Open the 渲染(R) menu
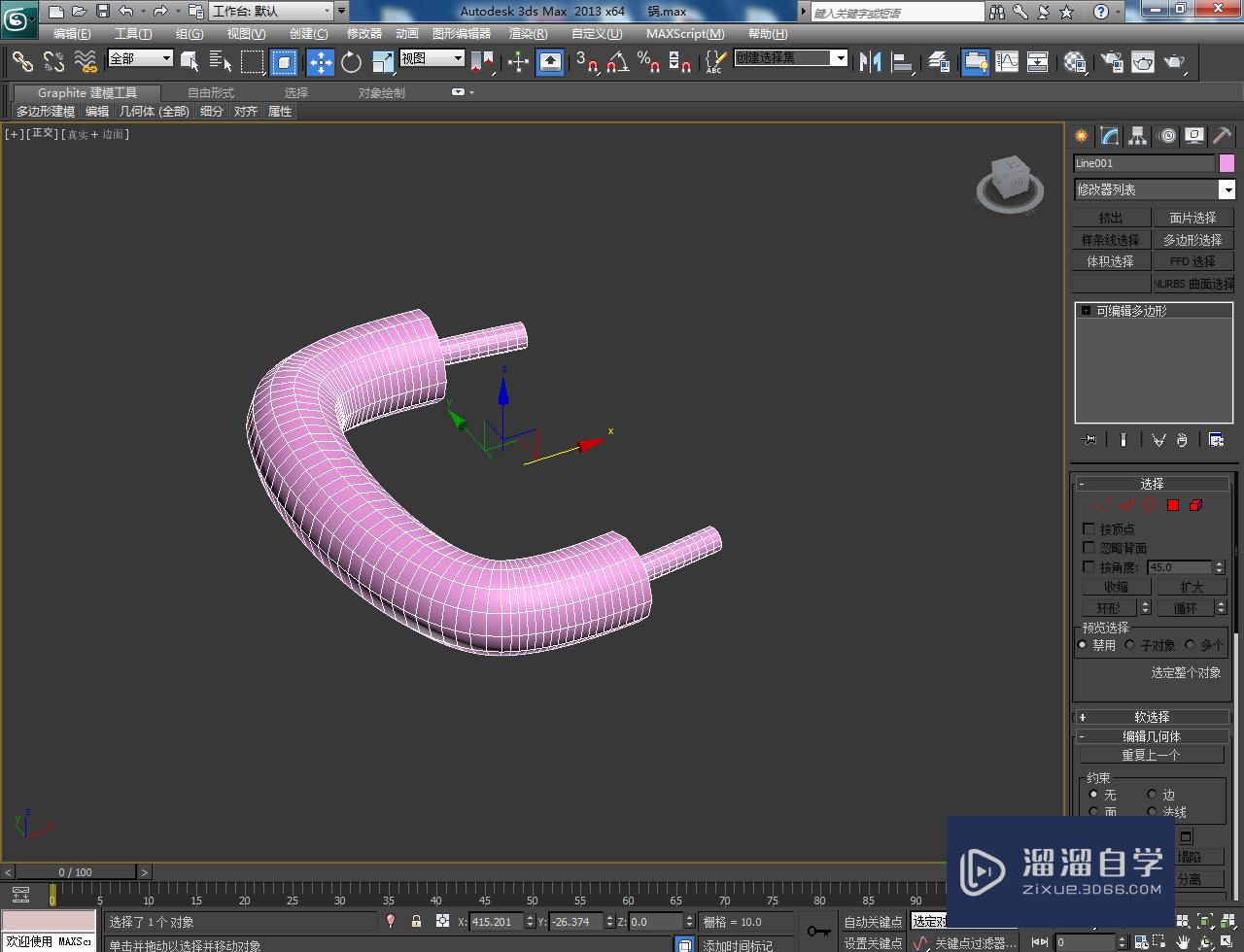 pyautogui.click(x=528, y=33)
